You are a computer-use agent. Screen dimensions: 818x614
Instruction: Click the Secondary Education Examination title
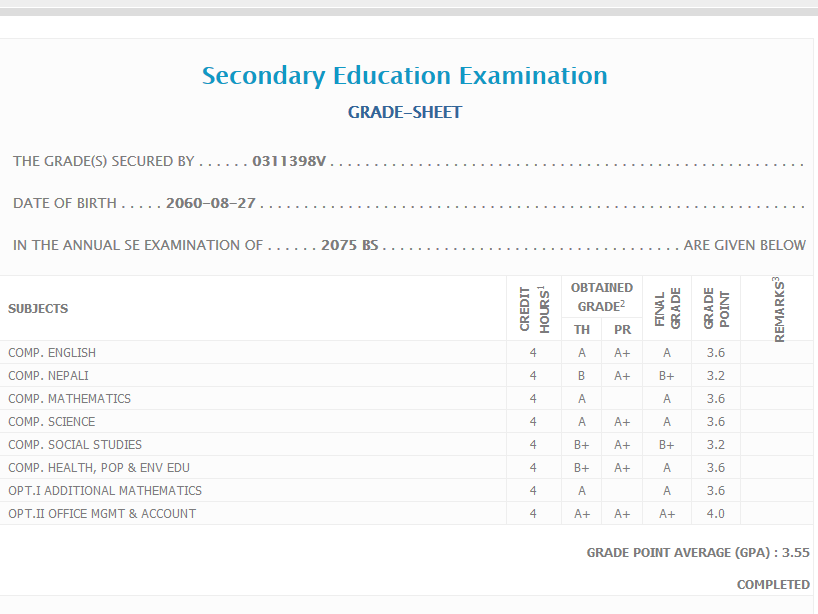[x=404, y=76]
